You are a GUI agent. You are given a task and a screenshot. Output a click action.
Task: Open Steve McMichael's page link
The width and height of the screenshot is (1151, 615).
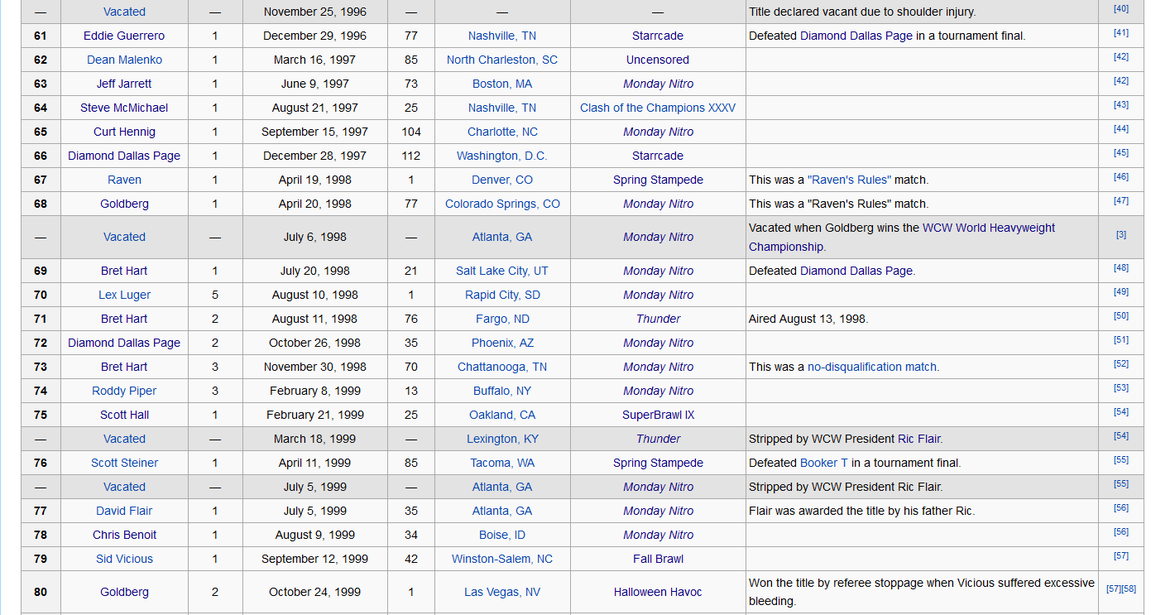click(124, 108)
